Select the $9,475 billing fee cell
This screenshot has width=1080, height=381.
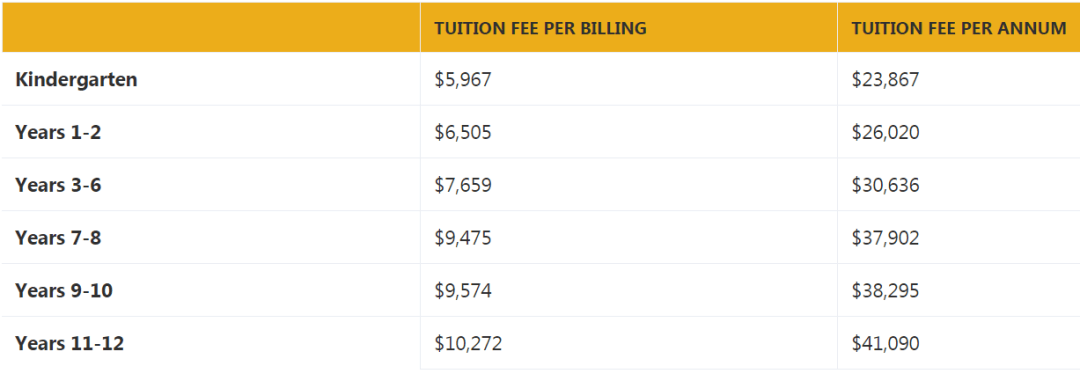pyautogui.click(x=463, y=238)
